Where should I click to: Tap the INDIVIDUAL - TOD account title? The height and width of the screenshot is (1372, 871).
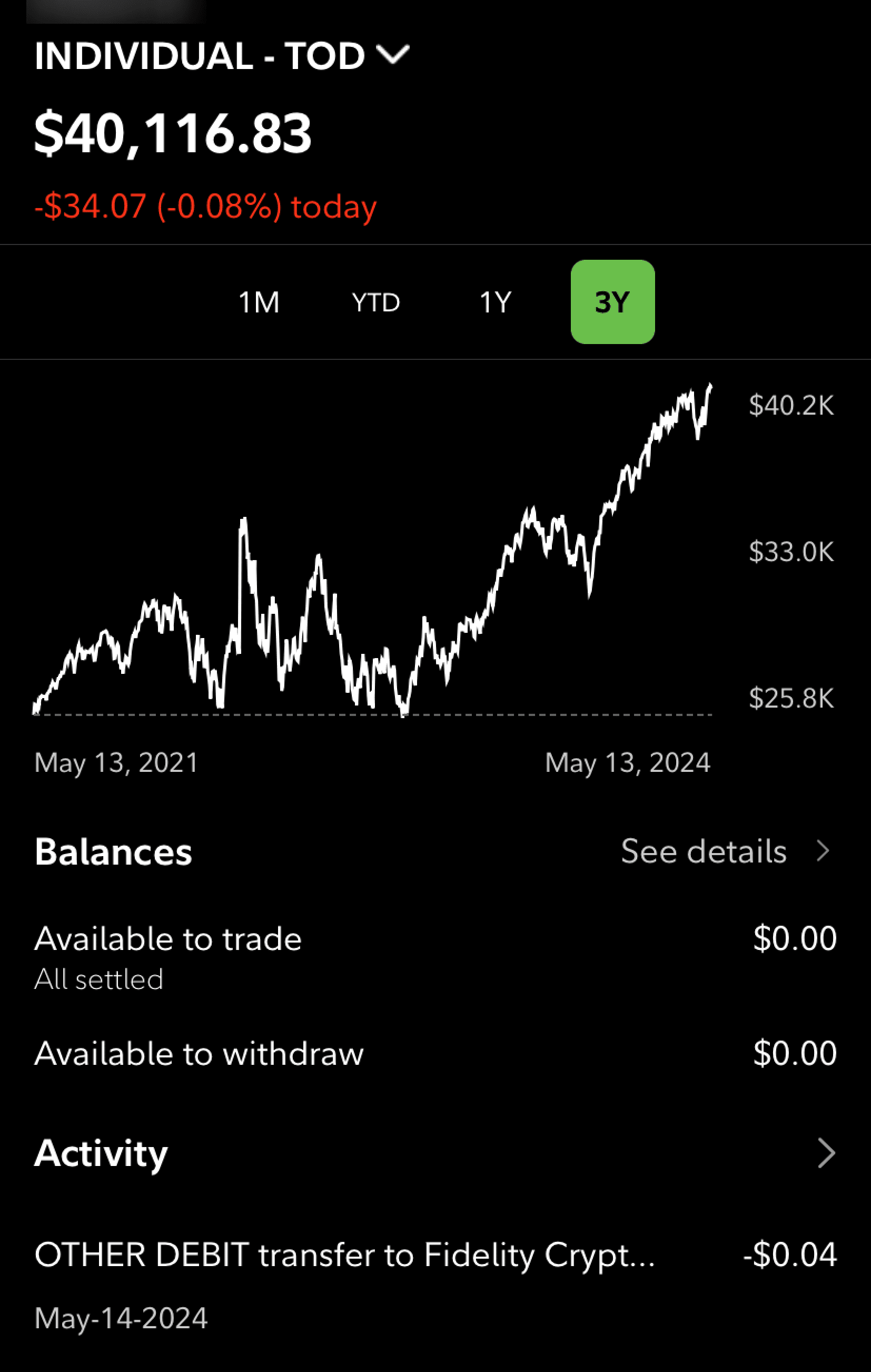pyautogui.click(x=199, y=56)
